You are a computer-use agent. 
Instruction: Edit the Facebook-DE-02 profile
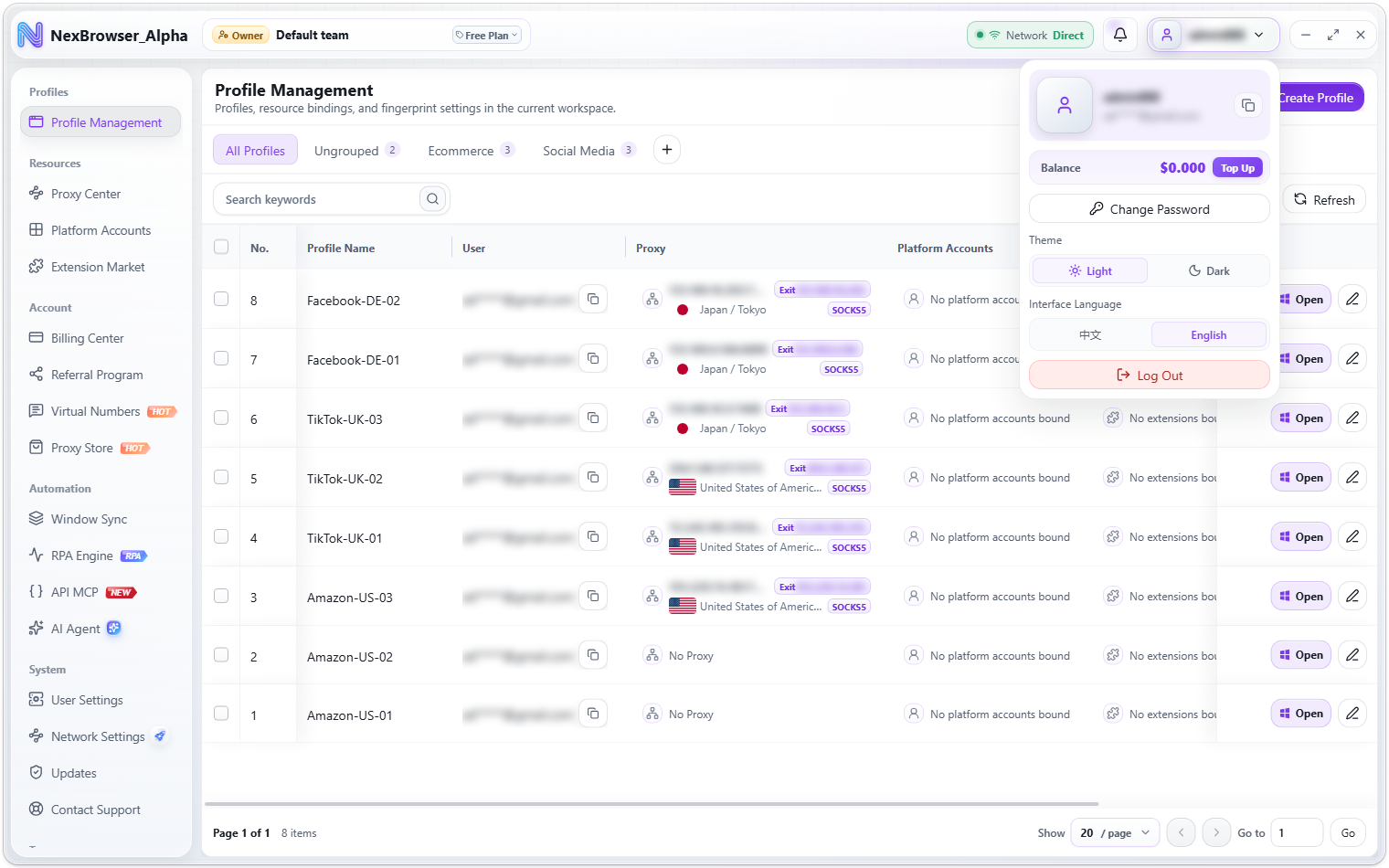click(x=1352, y=300)
